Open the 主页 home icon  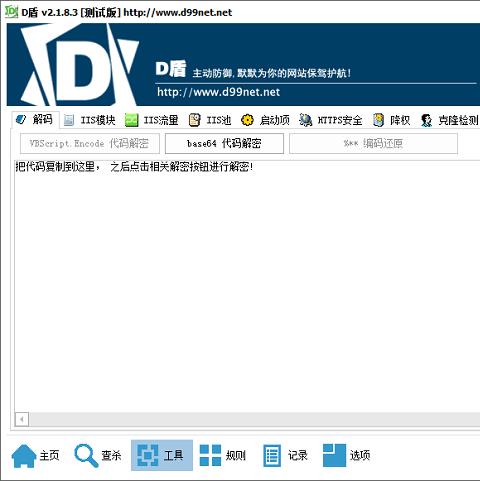coord(24,455)
